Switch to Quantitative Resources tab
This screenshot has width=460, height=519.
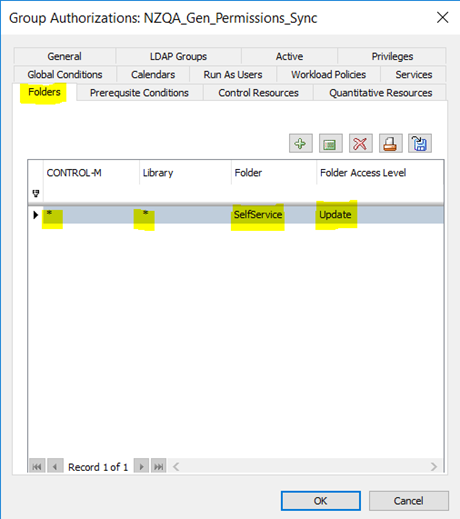coord(380,93)
